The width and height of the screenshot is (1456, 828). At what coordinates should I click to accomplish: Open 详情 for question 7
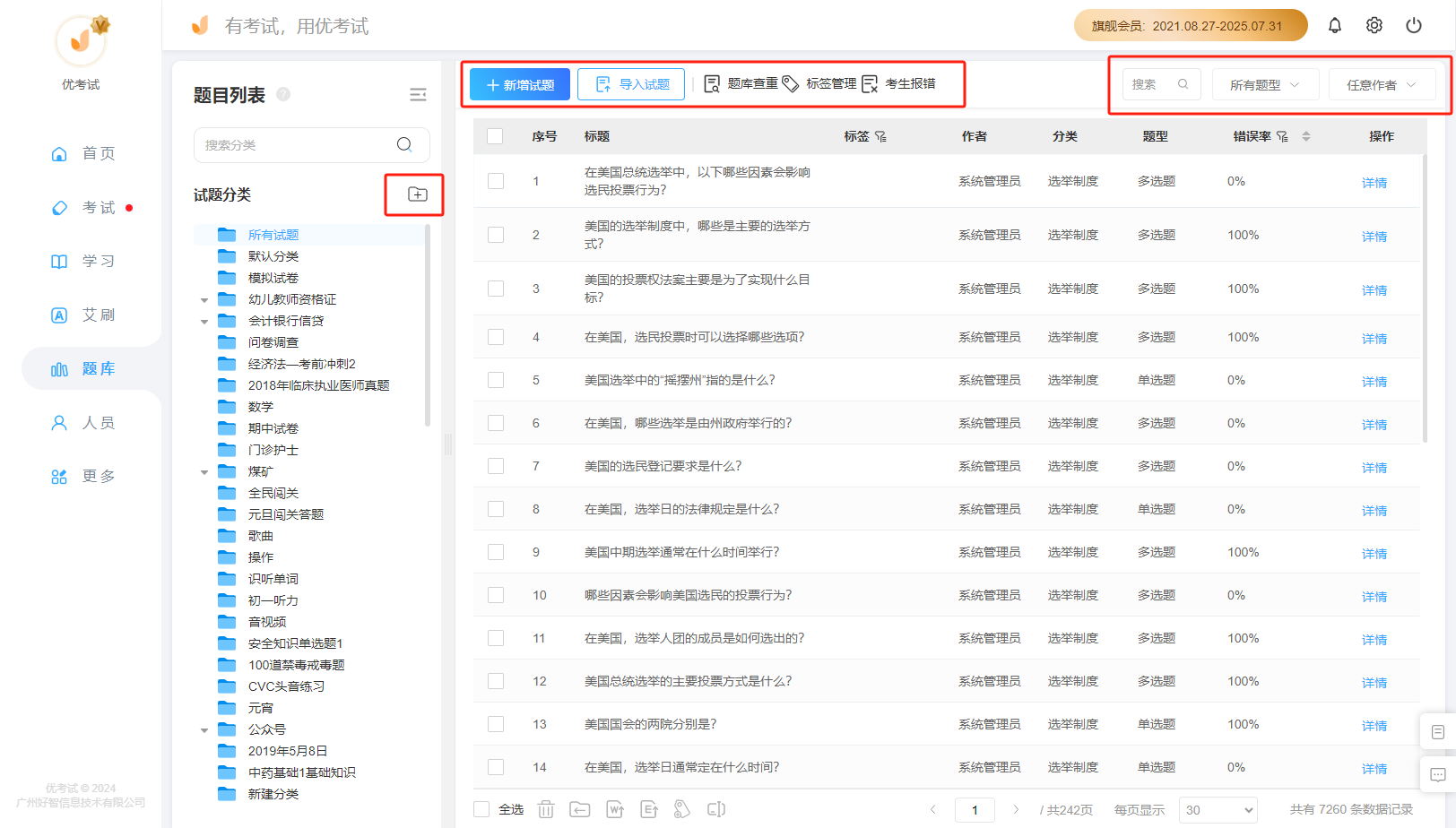(x=1374, y=468)
